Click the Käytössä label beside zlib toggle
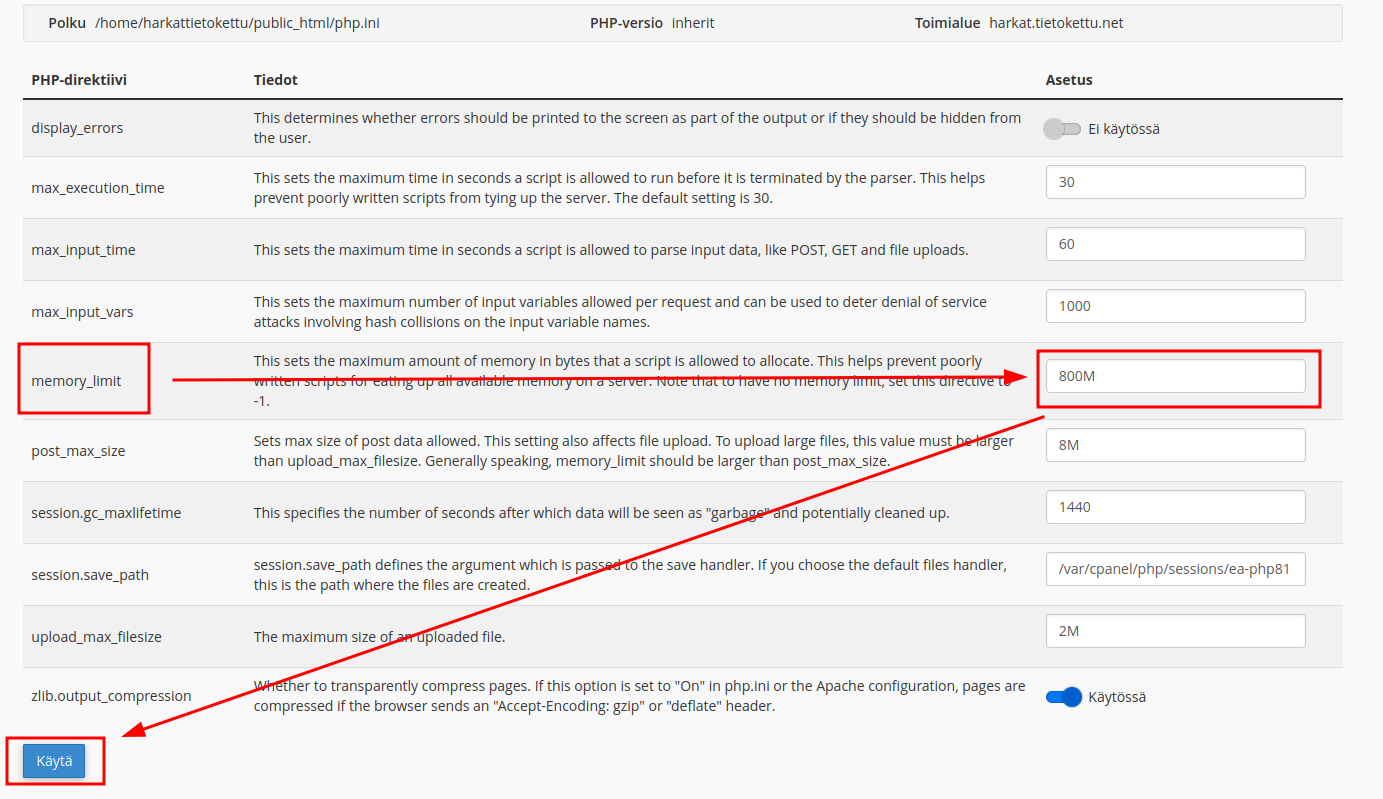1383x799 pixels. tap(1117, 697)
